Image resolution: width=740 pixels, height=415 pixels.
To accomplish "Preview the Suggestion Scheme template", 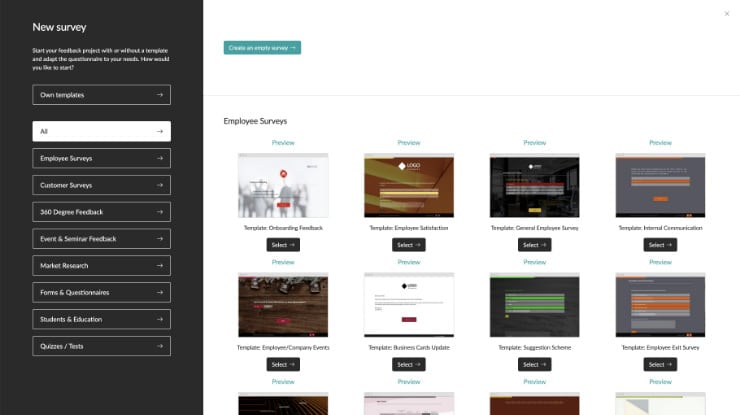I will [535, 262].
